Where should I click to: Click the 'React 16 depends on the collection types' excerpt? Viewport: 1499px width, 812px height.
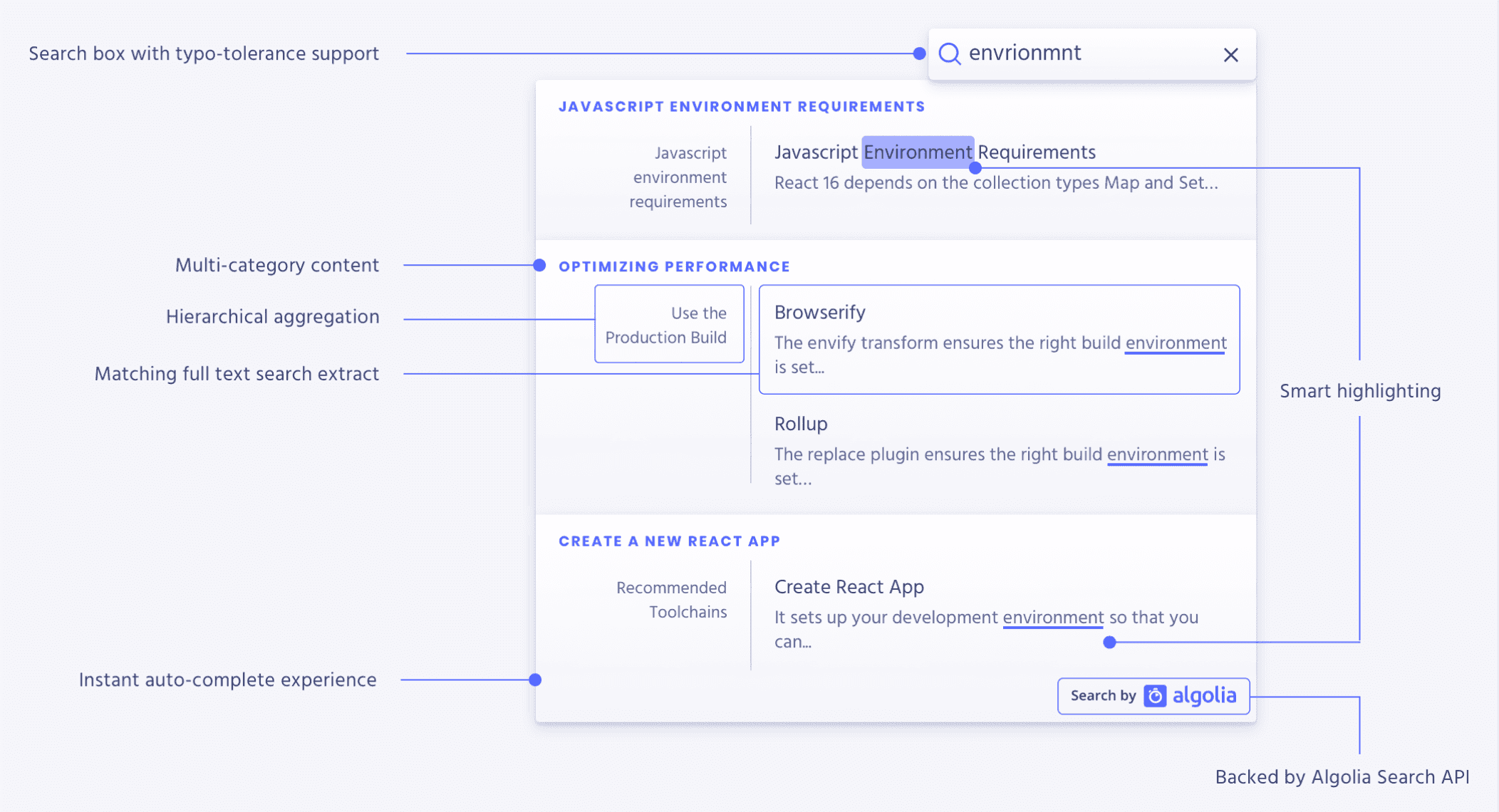(996, 183)
